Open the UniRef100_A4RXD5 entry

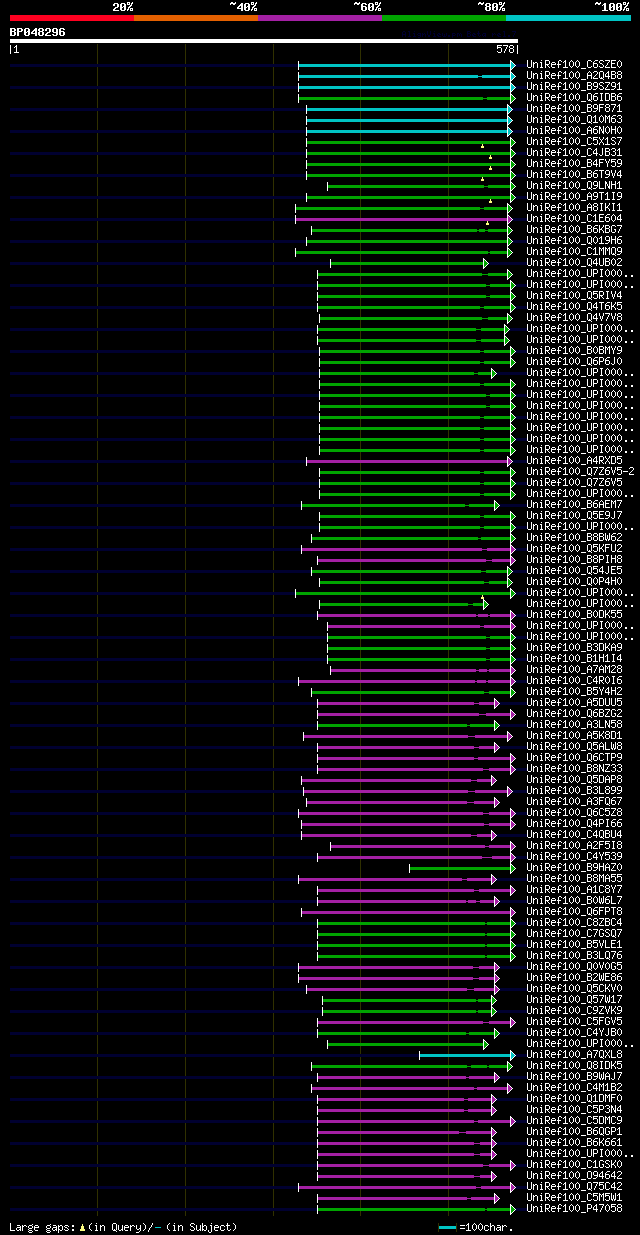coord(574,461)
